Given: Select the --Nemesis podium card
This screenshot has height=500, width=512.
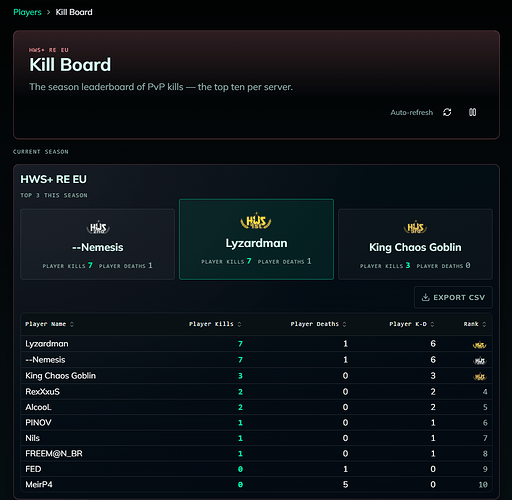Looking at the screenshot, I should point(97,244).
